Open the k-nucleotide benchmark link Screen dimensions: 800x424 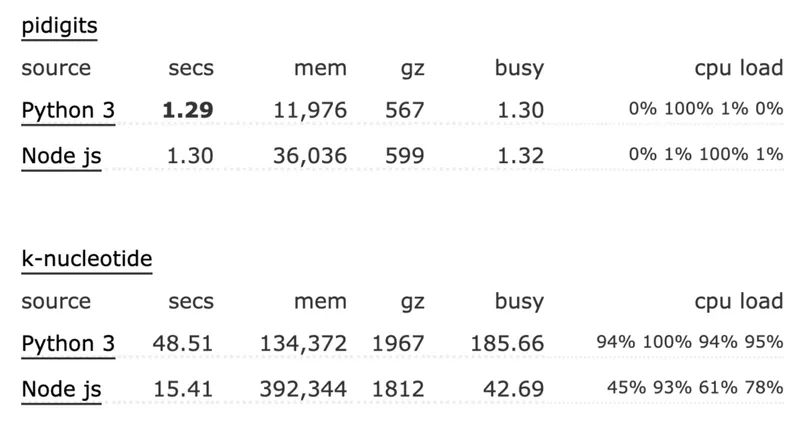click(x=87, y=258)
